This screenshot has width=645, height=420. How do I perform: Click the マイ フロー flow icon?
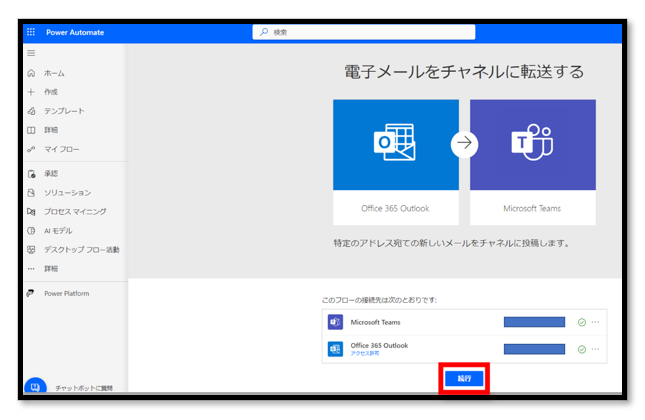click(x=31, y=149)
